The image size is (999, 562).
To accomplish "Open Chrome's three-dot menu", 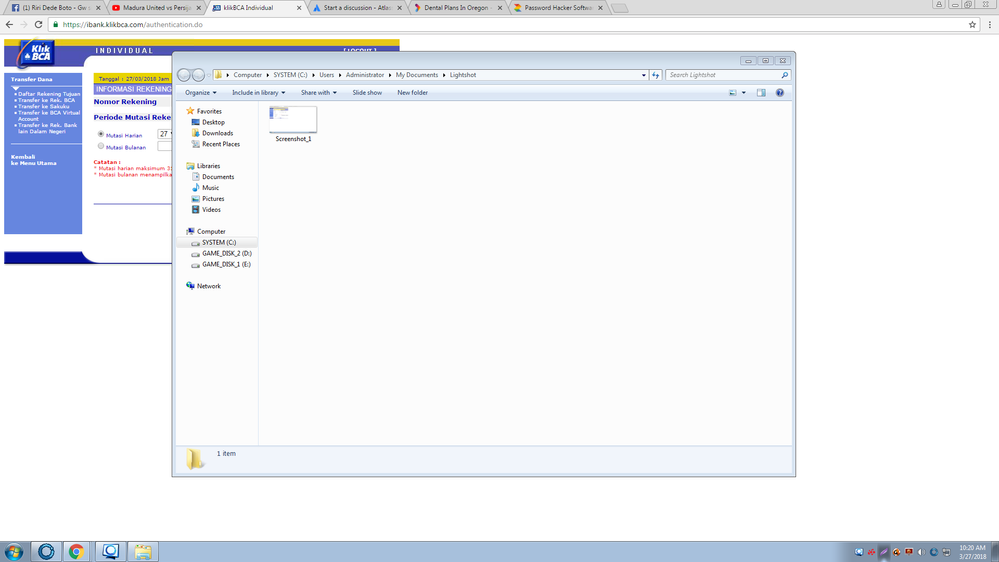I will tap(989, 24).
